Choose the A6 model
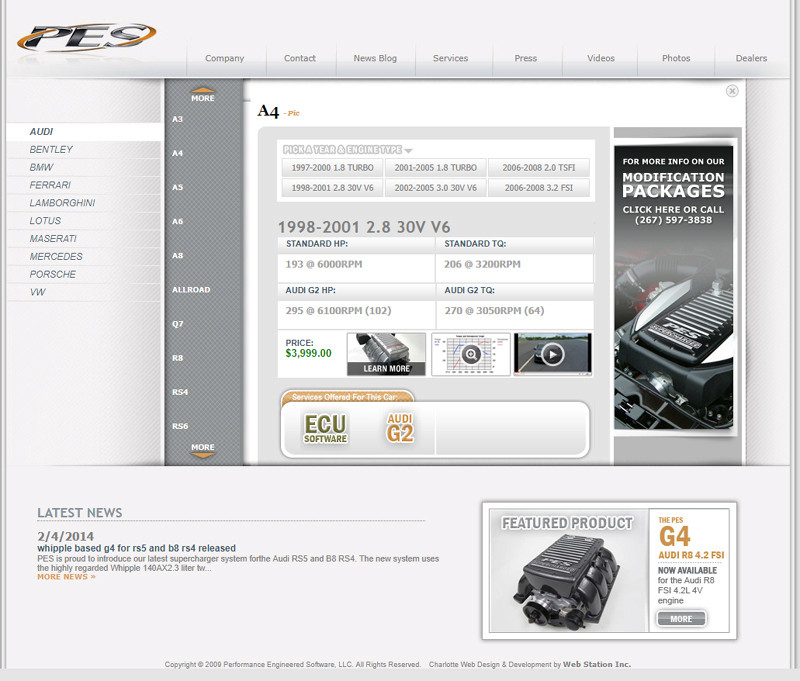The image size is (800, 681). tap(177, 221)
